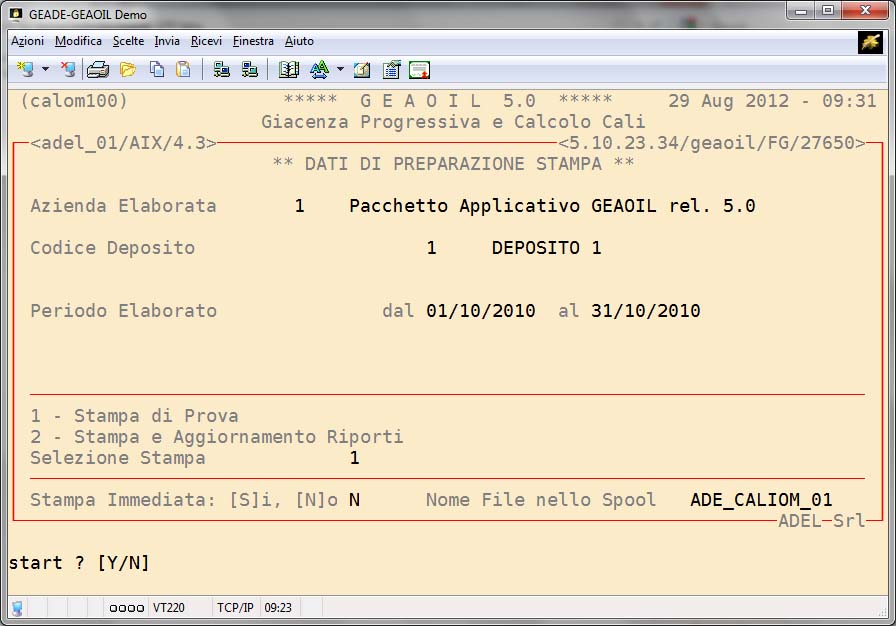Open the Aiuto menu
Screen dimensions: 896x626
click(x=299, y=41)
